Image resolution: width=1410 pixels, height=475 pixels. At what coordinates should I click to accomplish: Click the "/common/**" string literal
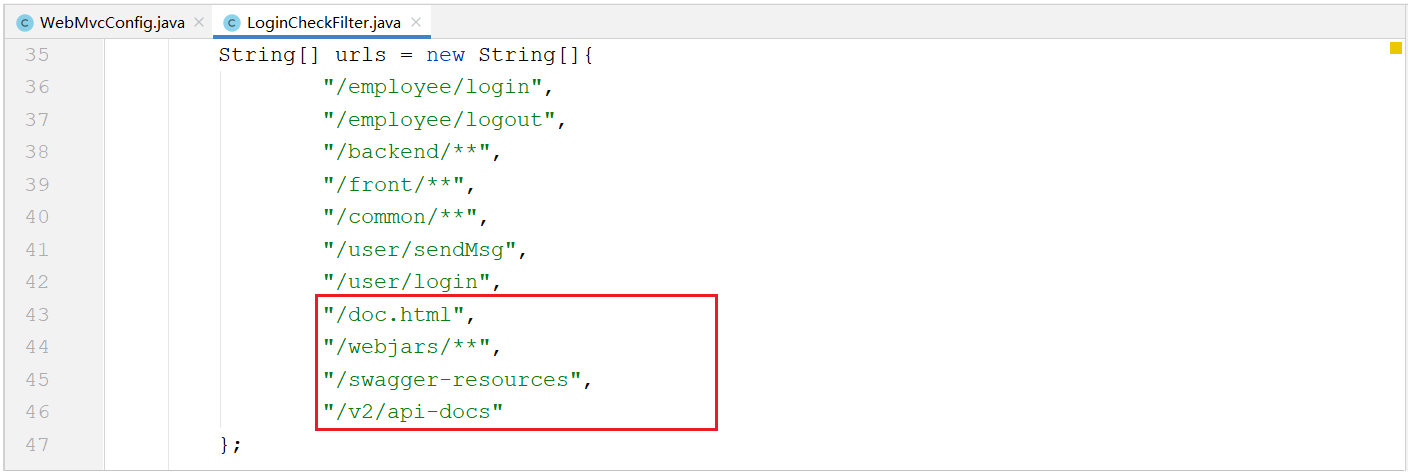point(399,217)
